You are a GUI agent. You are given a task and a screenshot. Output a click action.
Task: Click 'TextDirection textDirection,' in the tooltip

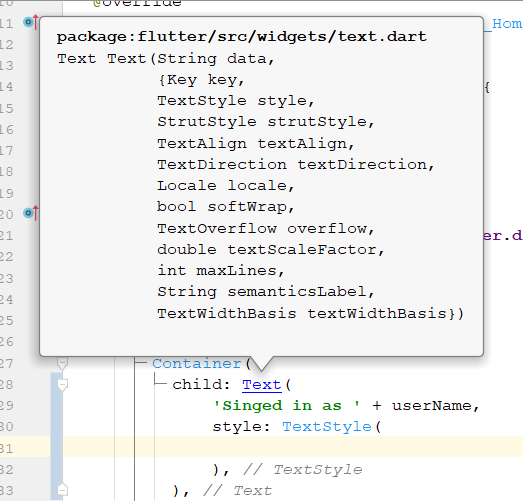[x=296, y=164]
